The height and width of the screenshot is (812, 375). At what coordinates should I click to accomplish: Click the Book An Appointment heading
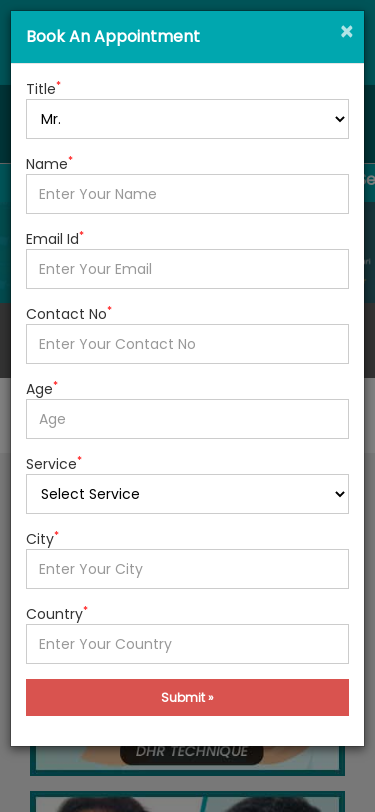(x=113, y=37)
